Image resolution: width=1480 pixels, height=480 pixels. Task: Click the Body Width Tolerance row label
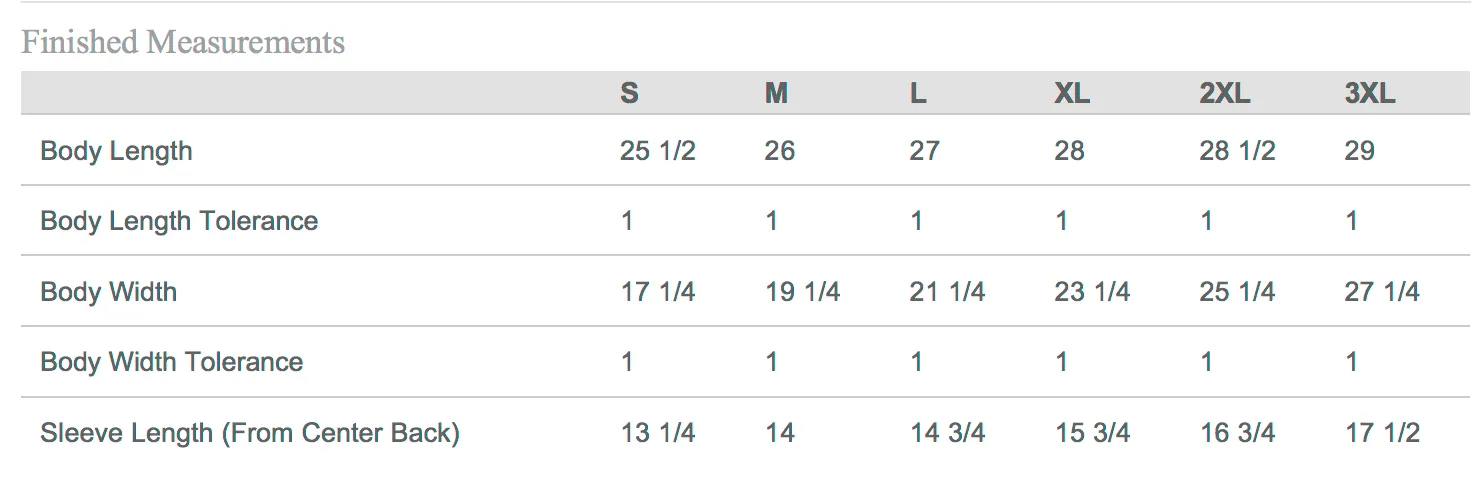(x=172, y=362)
